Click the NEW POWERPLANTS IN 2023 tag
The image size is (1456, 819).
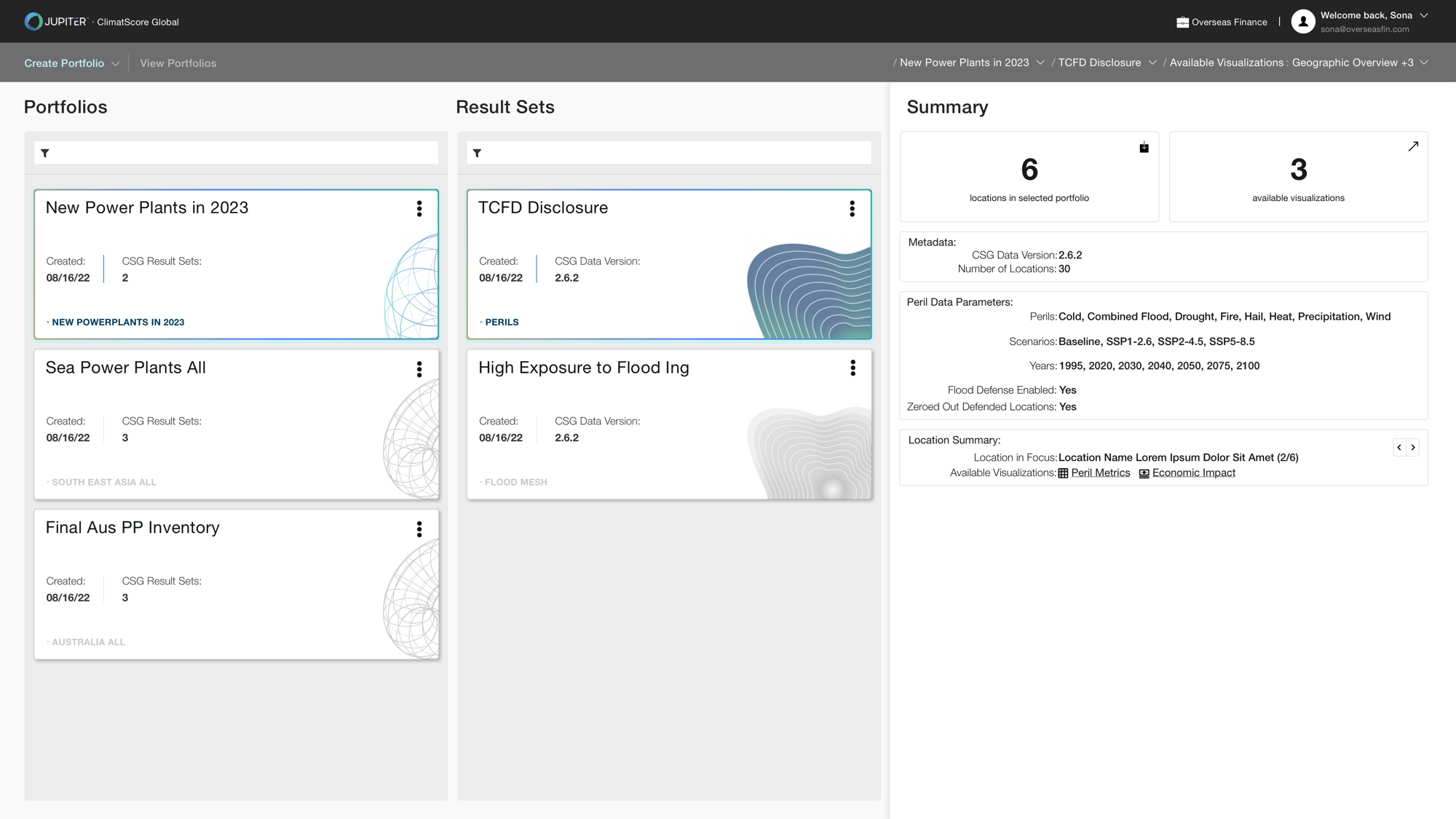118,322
